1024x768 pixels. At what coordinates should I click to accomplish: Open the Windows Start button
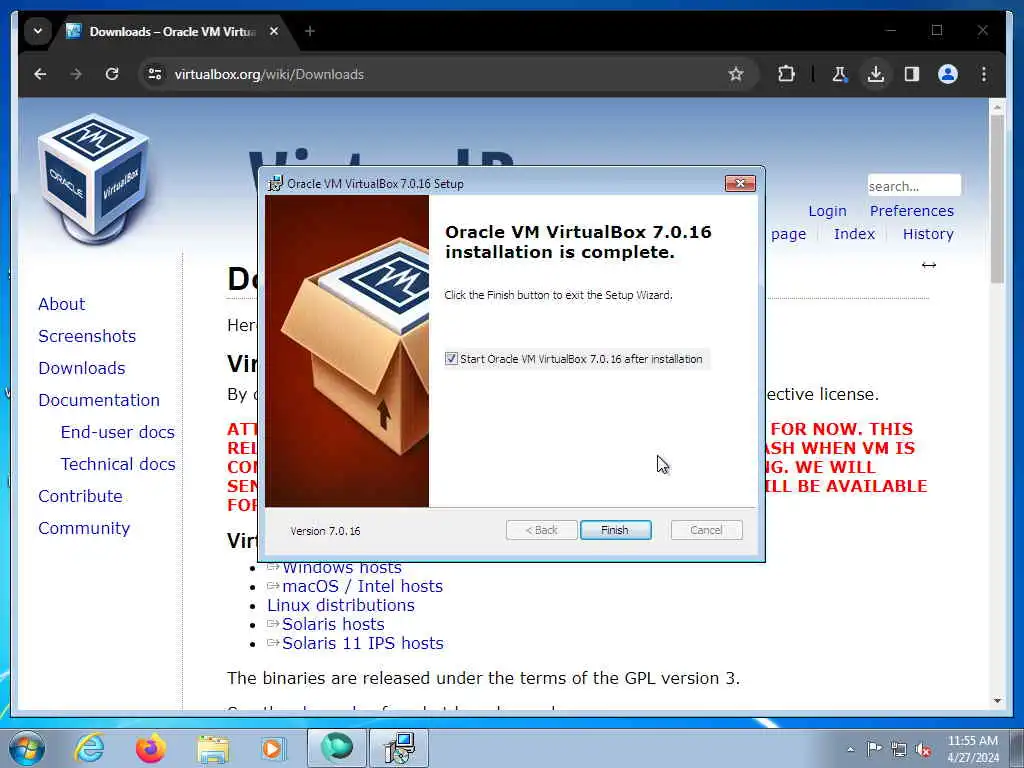tap(26, 748)
